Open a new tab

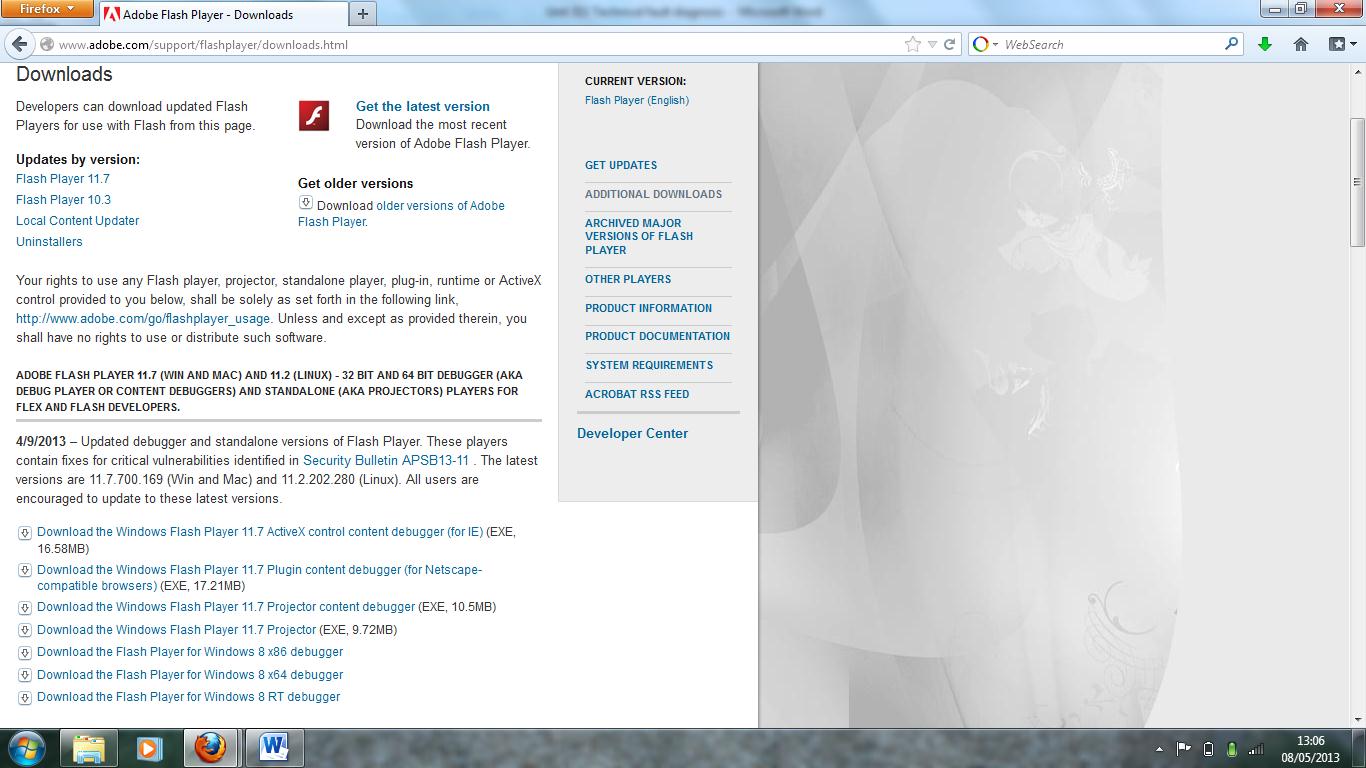point(362,14)
